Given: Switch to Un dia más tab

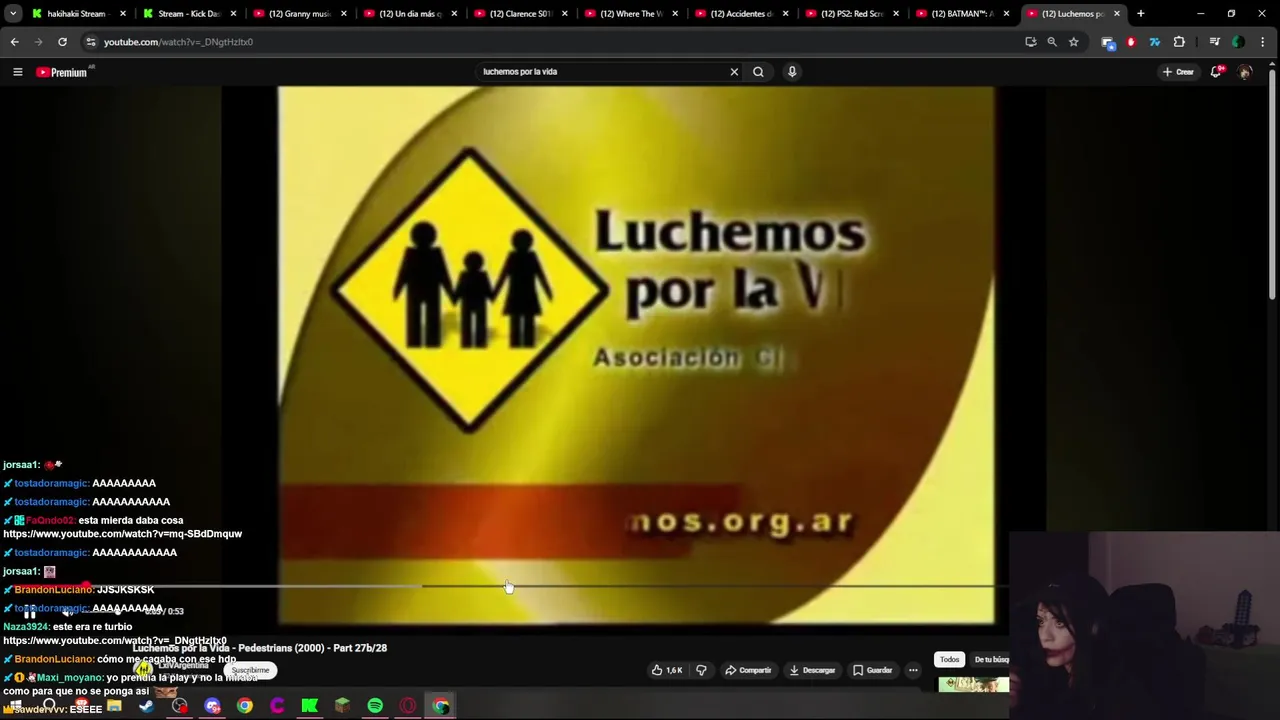Looking at the screenshot, I should tap(410, 14).
